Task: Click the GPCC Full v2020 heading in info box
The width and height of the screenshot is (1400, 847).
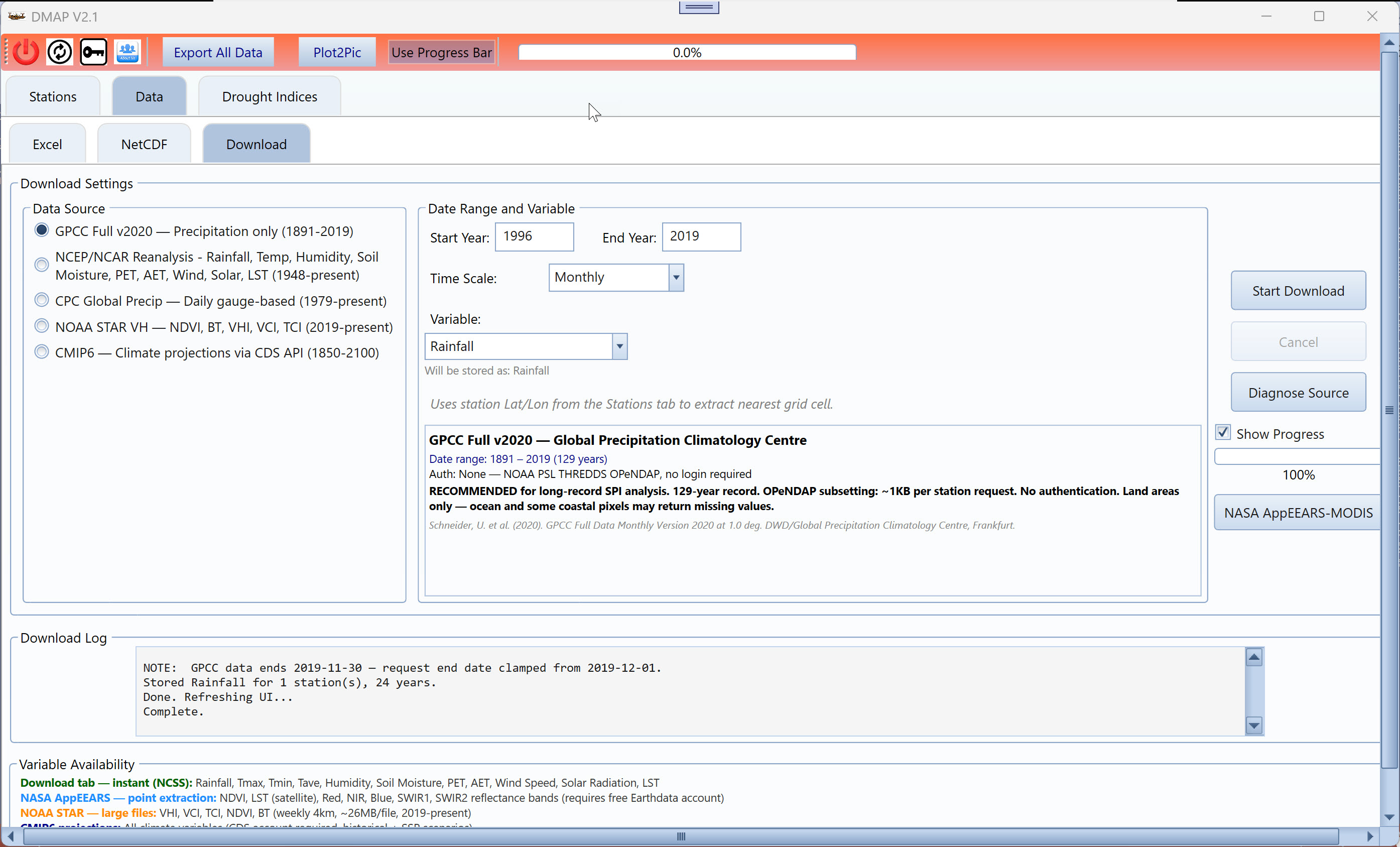Action: [617, 440]
